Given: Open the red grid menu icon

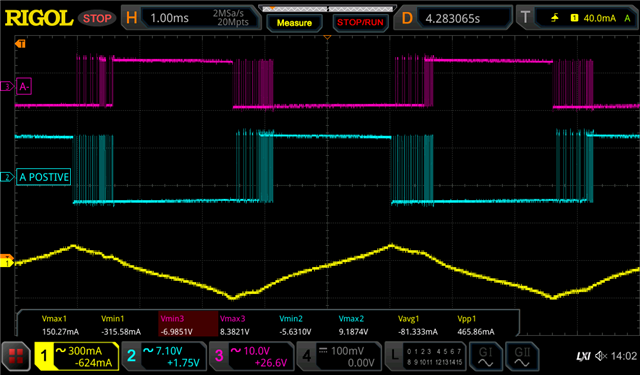Looking at the screenshot, I should click(x=16, y=356).
